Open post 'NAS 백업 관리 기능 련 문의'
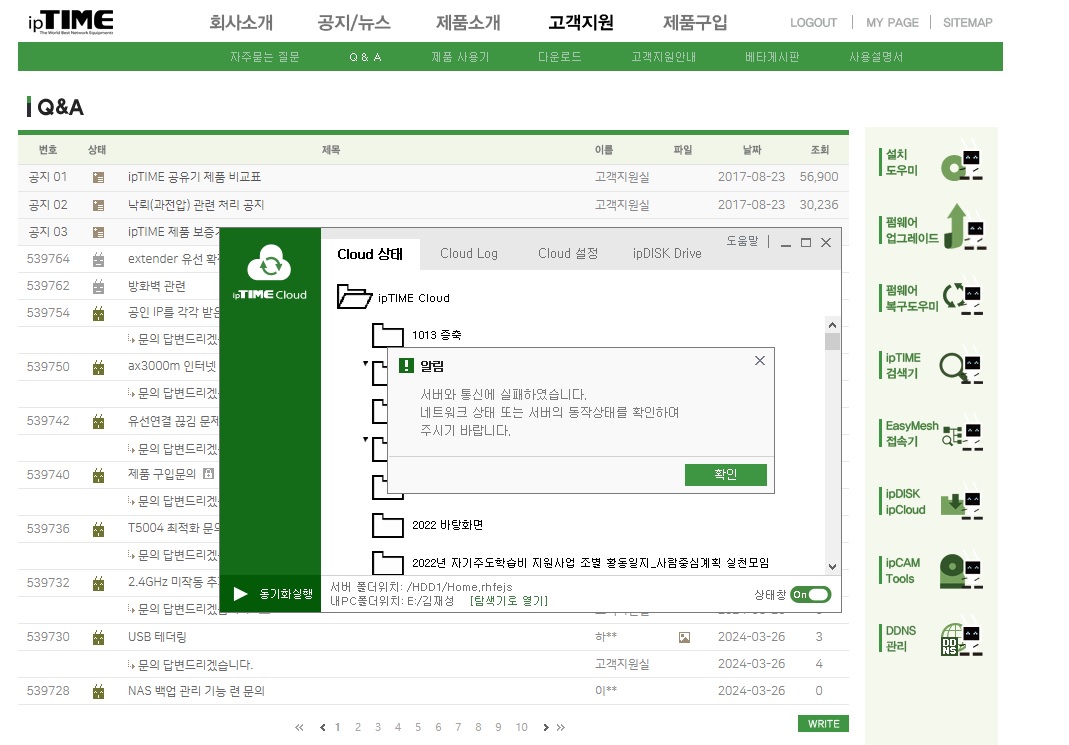The height and width of the screenshot is (745, 1069). [196, 691]
